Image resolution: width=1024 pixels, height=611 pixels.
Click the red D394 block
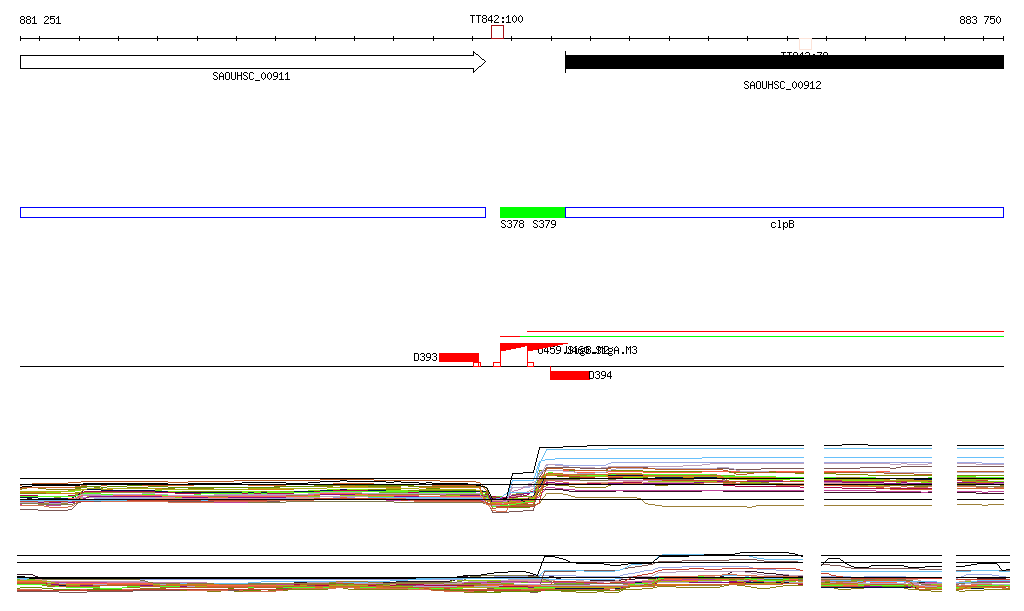(x=569, y=375)
